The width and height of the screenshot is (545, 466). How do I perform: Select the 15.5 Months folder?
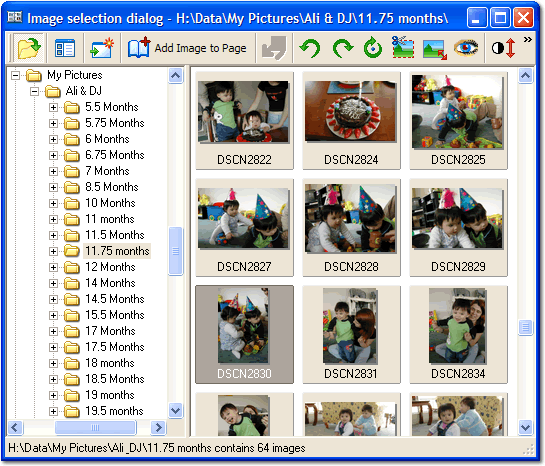point(115,315)
